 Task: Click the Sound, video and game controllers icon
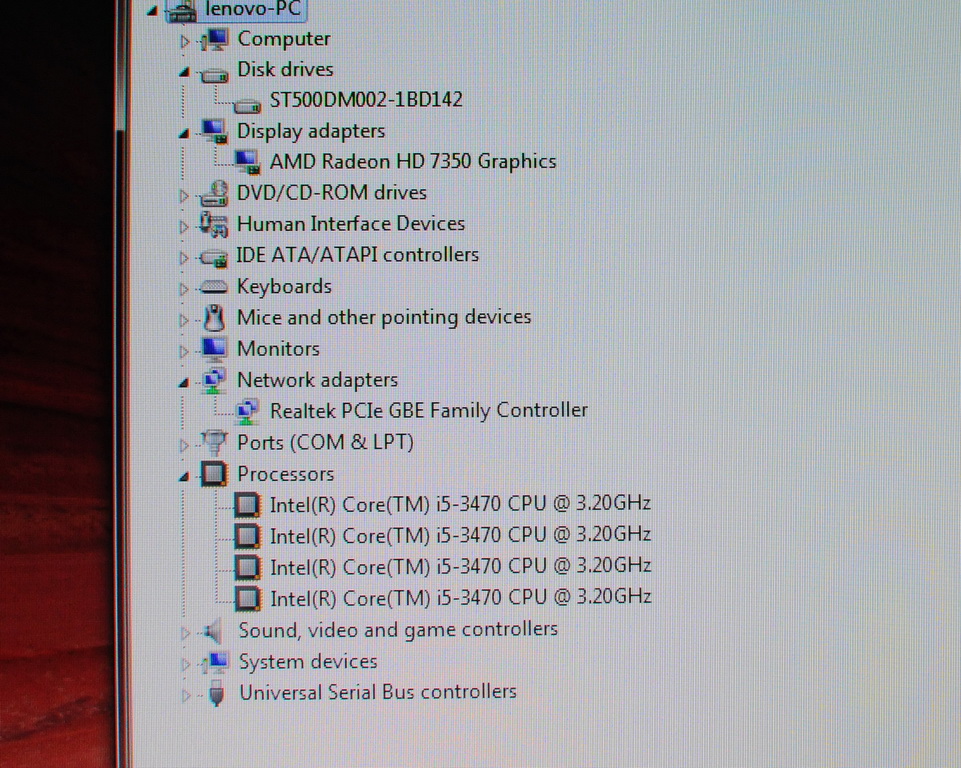(x=213, y=631)
